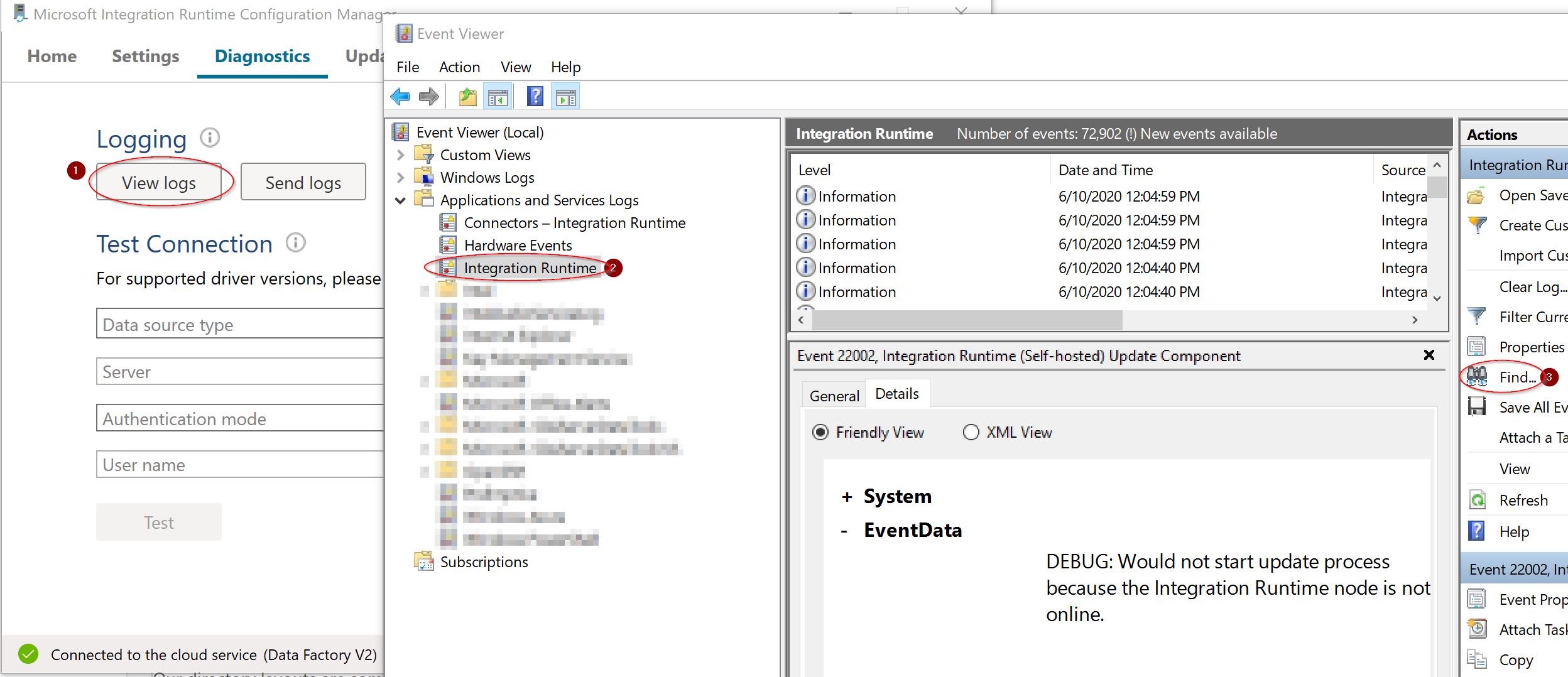Open the blue help question mark toolbar icon

coord(535,97)
